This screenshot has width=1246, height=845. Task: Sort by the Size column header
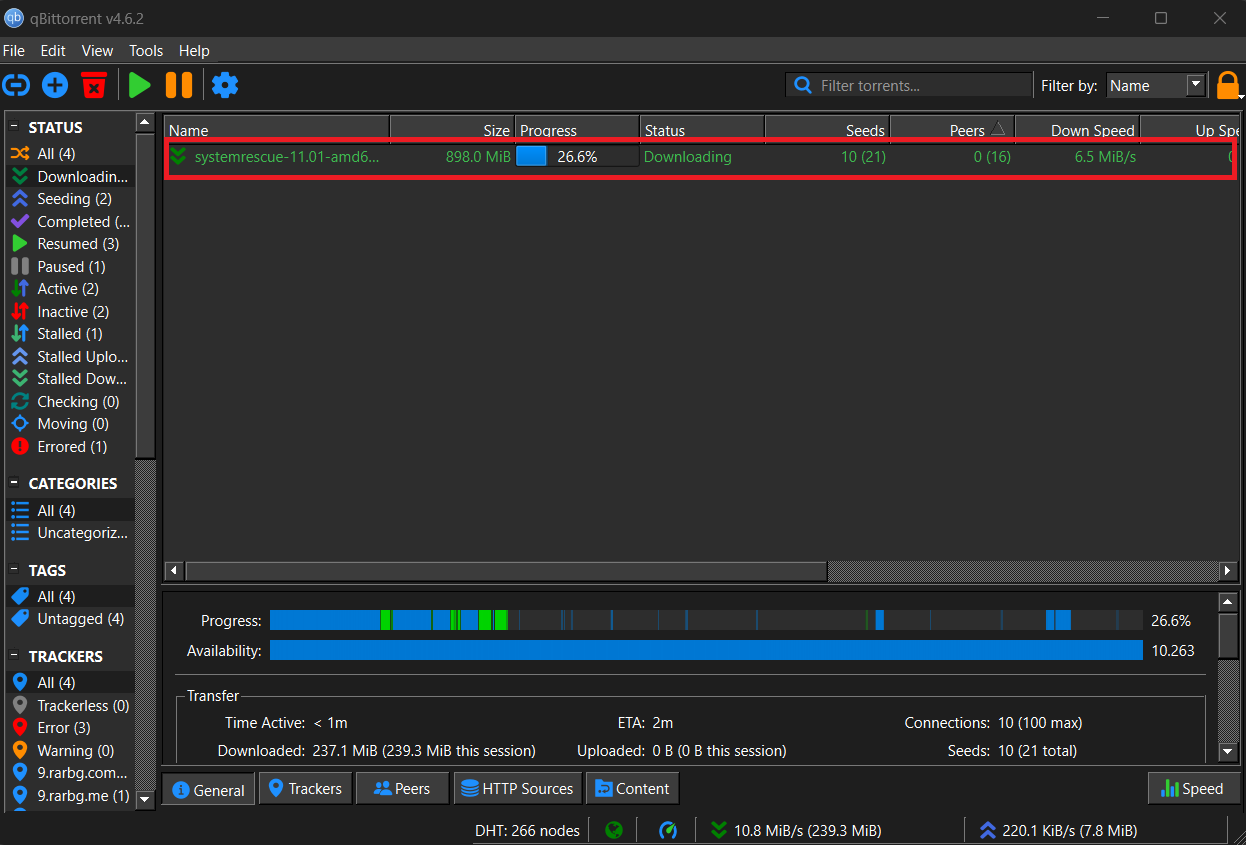coord(451,130)
